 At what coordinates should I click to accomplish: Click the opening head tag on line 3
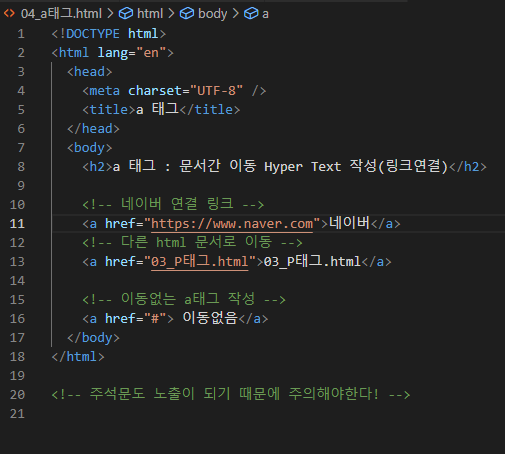coord(89,72)
